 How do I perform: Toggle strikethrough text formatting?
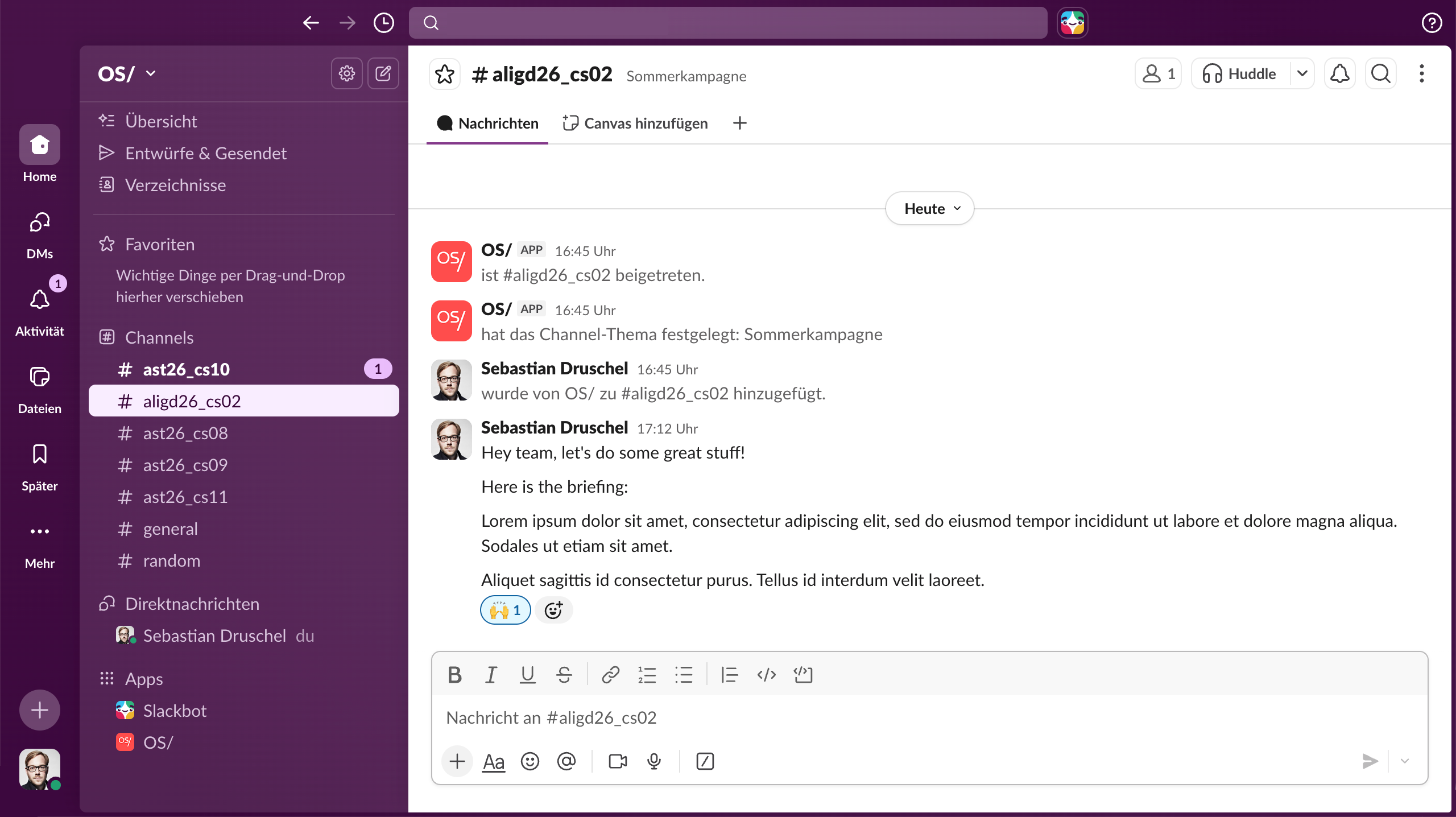tap(564, 675)
